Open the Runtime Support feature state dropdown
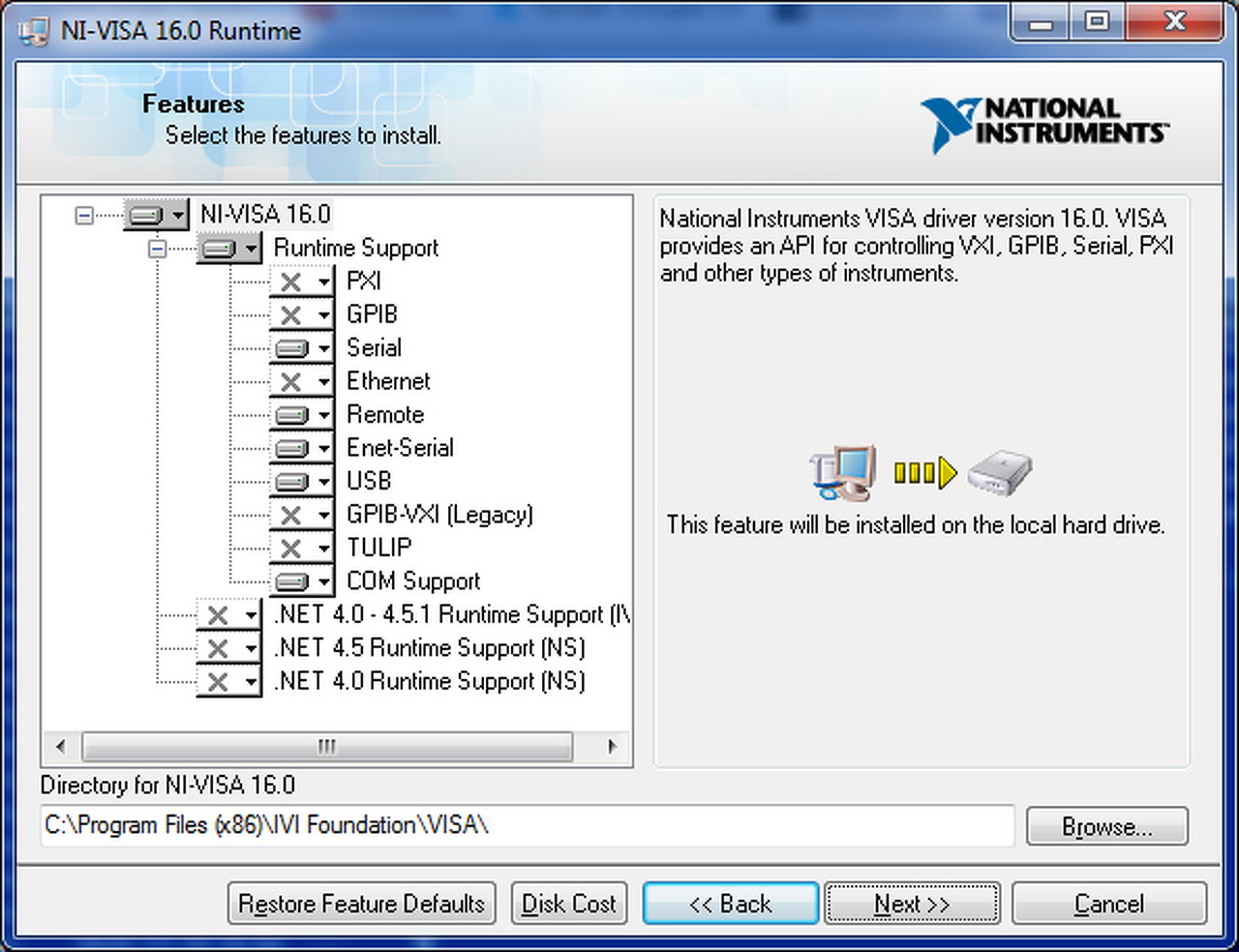The height and width of the screenshot is (952, 1239). pyautogui.click(x=229, y=249)
